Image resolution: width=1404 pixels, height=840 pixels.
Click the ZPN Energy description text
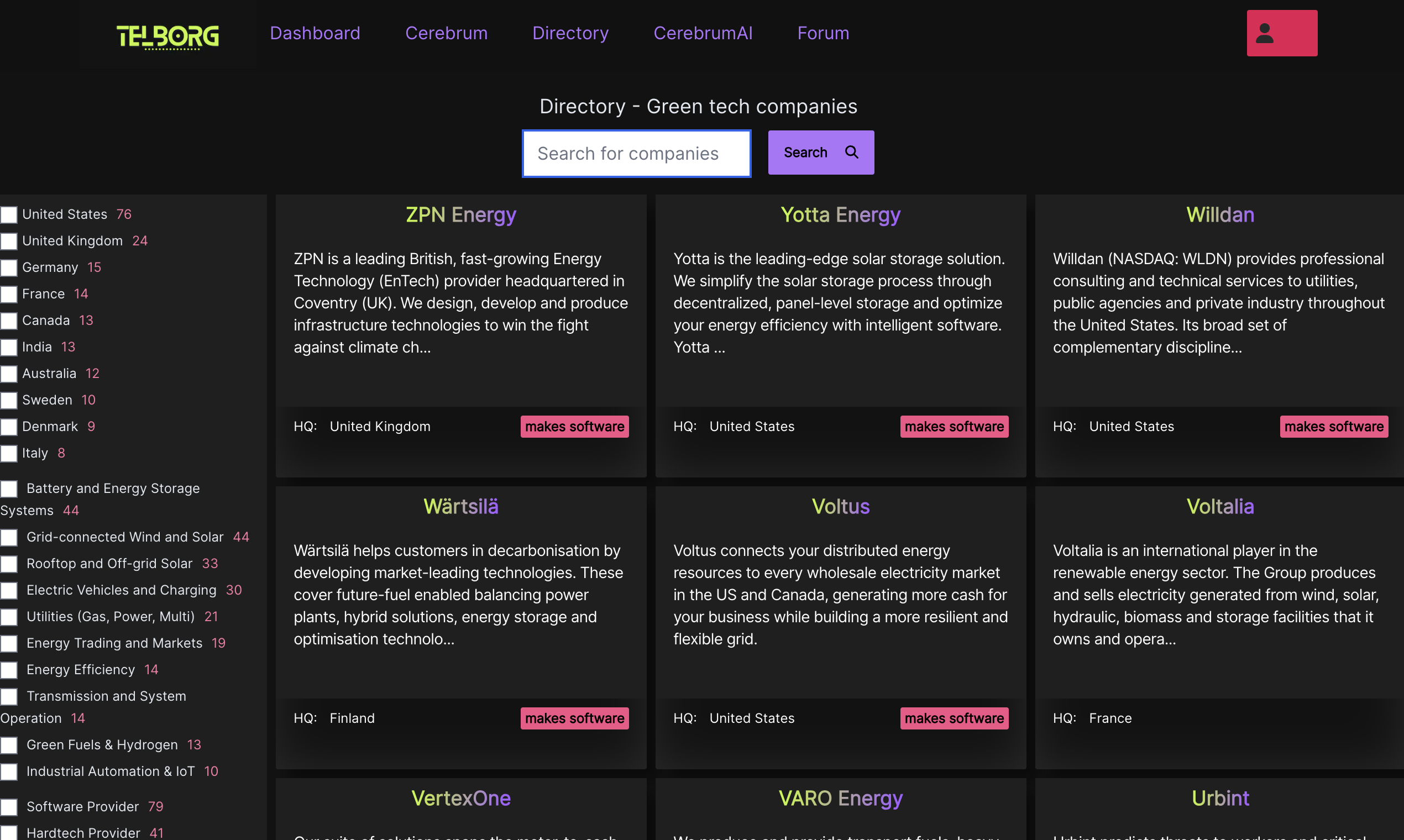461,303
